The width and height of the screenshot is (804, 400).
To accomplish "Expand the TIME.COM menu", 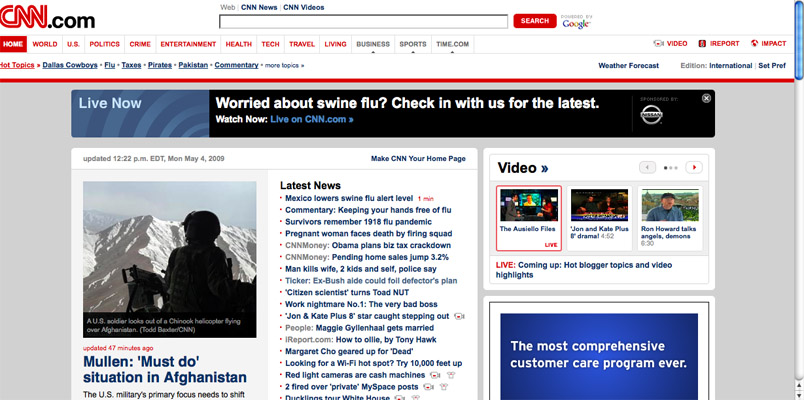I will click(x=452, y=44).
